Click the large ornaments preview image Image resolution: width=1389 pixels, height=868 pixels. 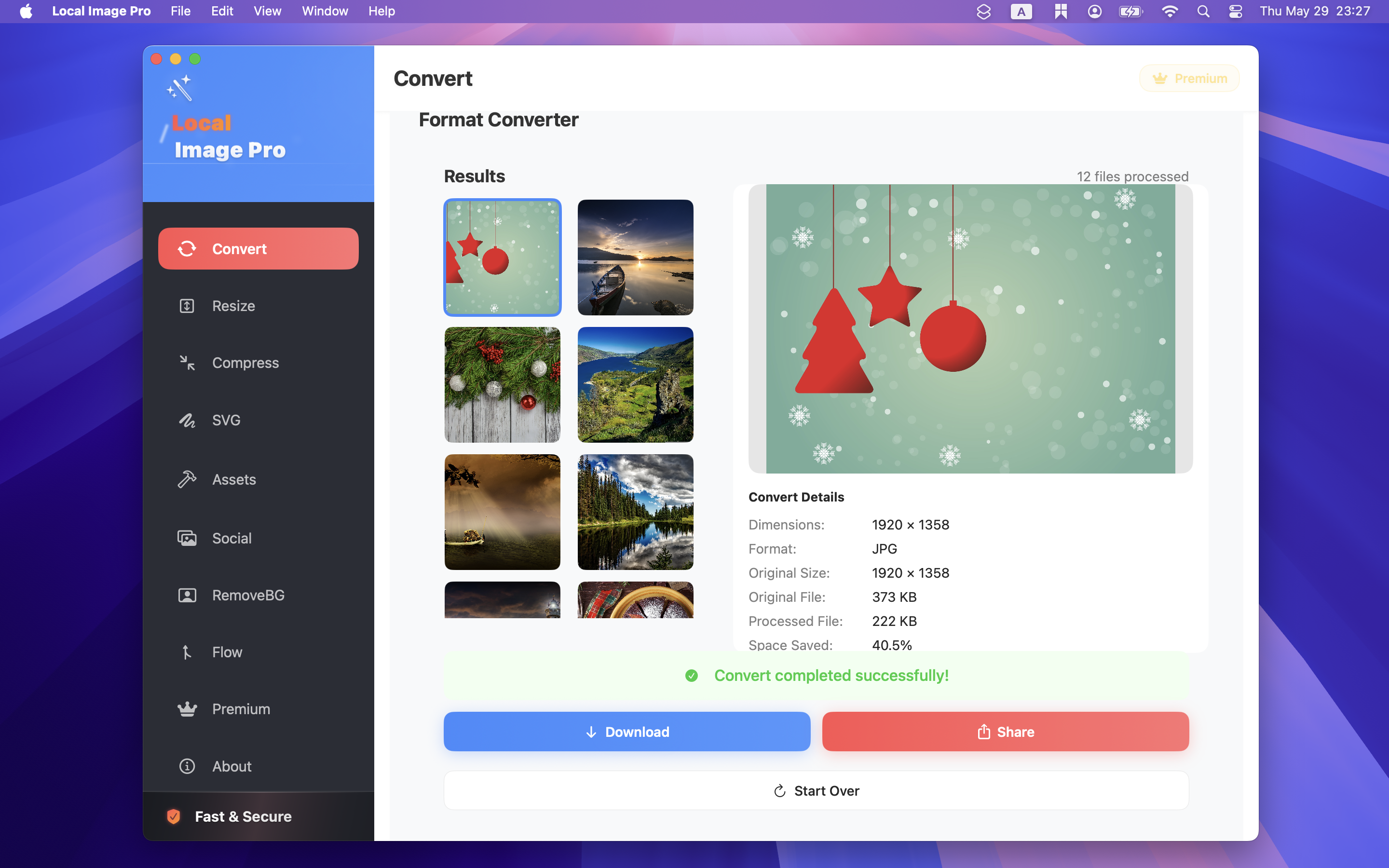pos(970,328)
